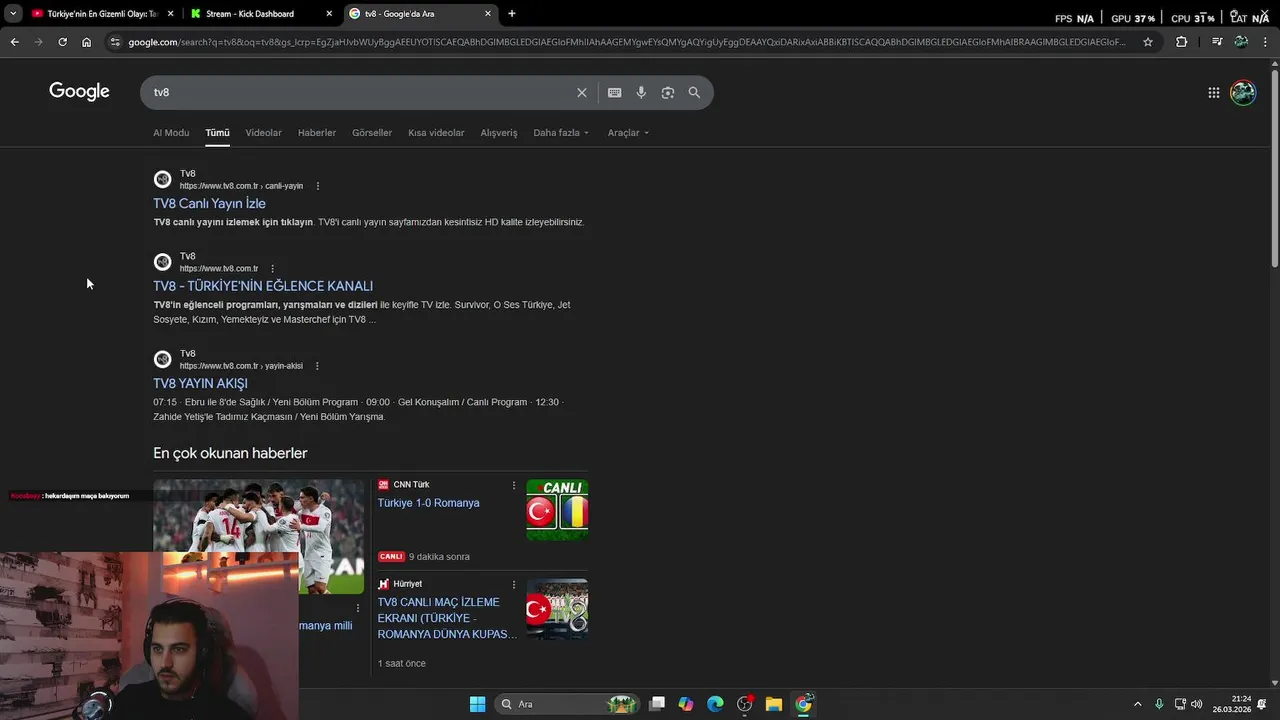
Task: Open football players news image
Action: [x=259, y=536]
